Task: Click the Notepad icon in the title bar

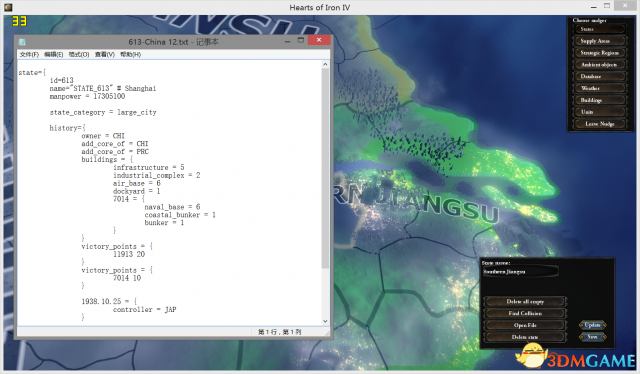Action: (22, 42)
